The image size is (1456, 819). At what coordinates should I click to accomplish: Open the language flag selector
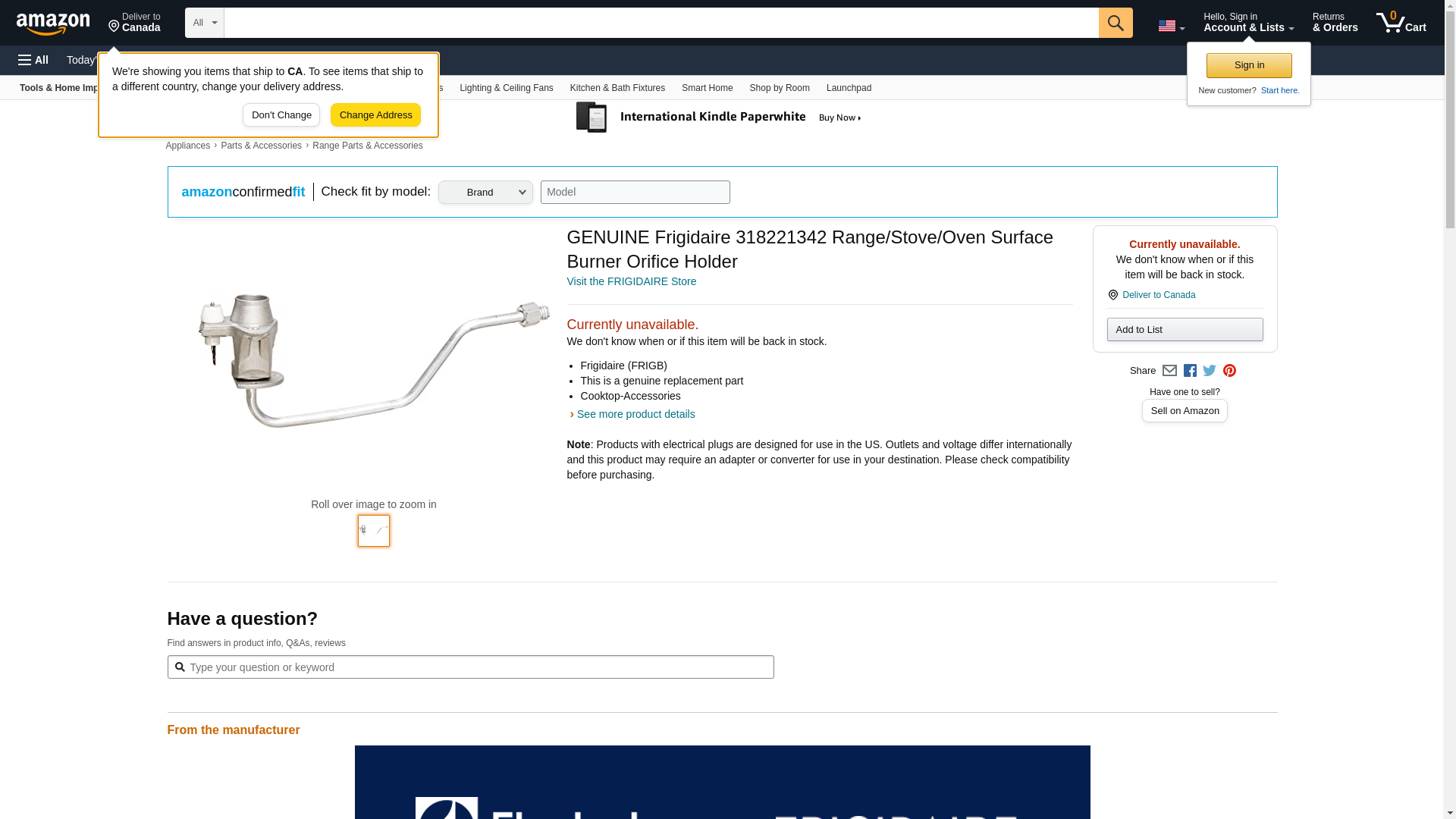tap(1171, 26)
